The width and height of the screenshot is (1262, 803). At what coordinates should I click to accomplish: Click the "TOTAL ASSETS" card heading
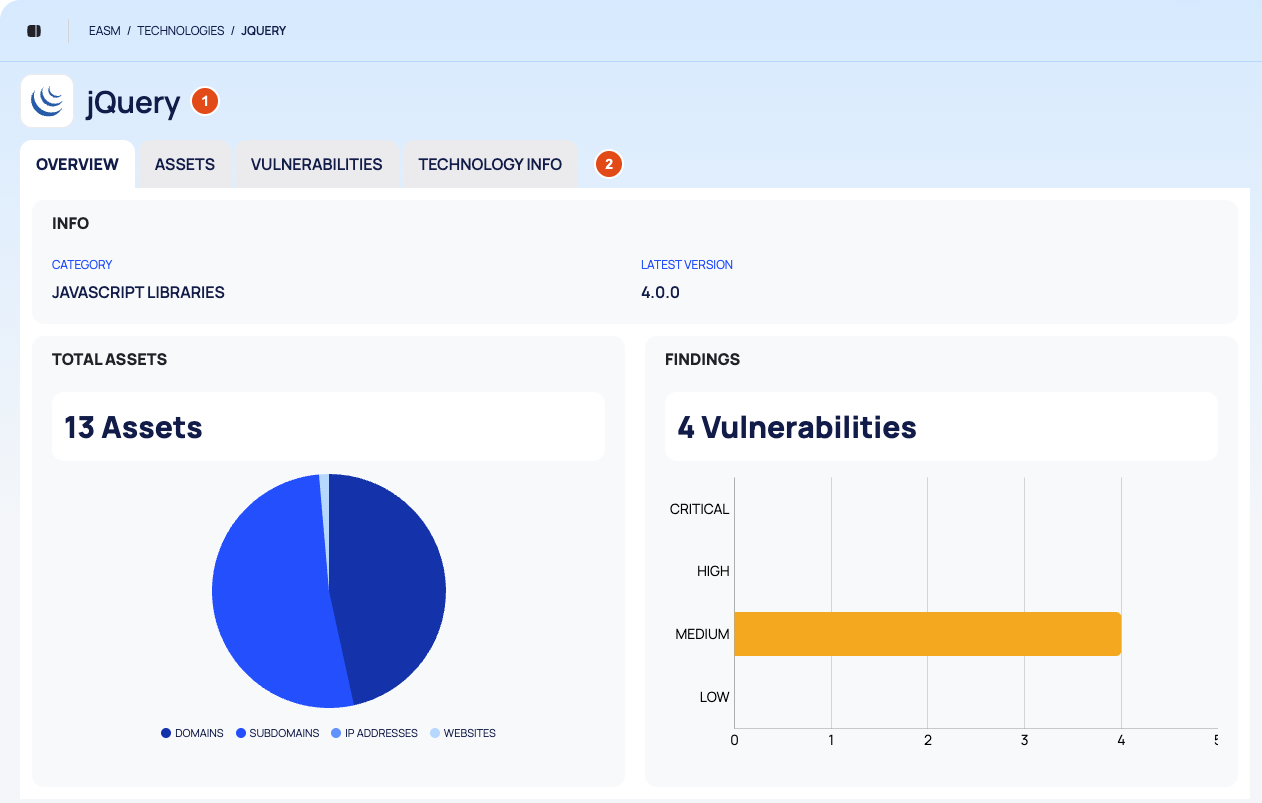(x=109, y=359)
